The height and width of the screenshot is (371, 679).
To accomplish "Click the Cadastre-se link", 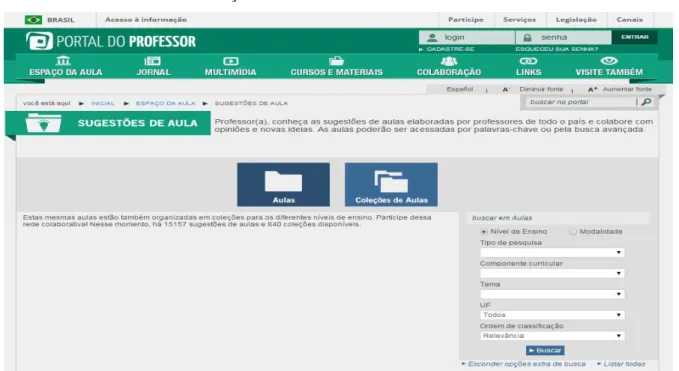I will click(450, 49).
